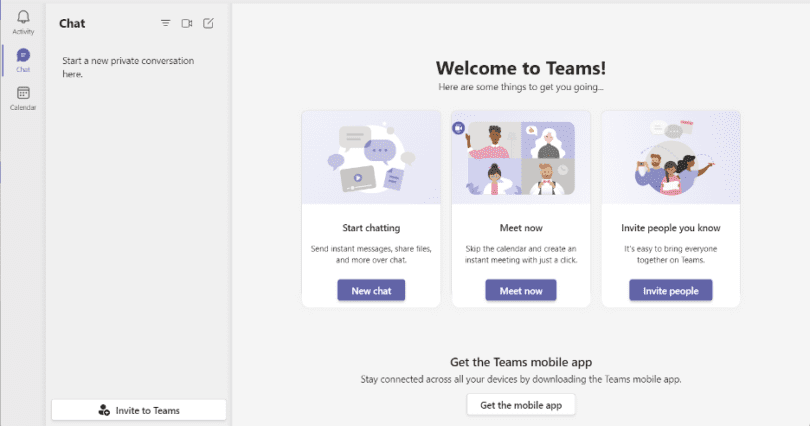Start a video call with the camera icon
810x426 pixels.
[x=187, y=23]
